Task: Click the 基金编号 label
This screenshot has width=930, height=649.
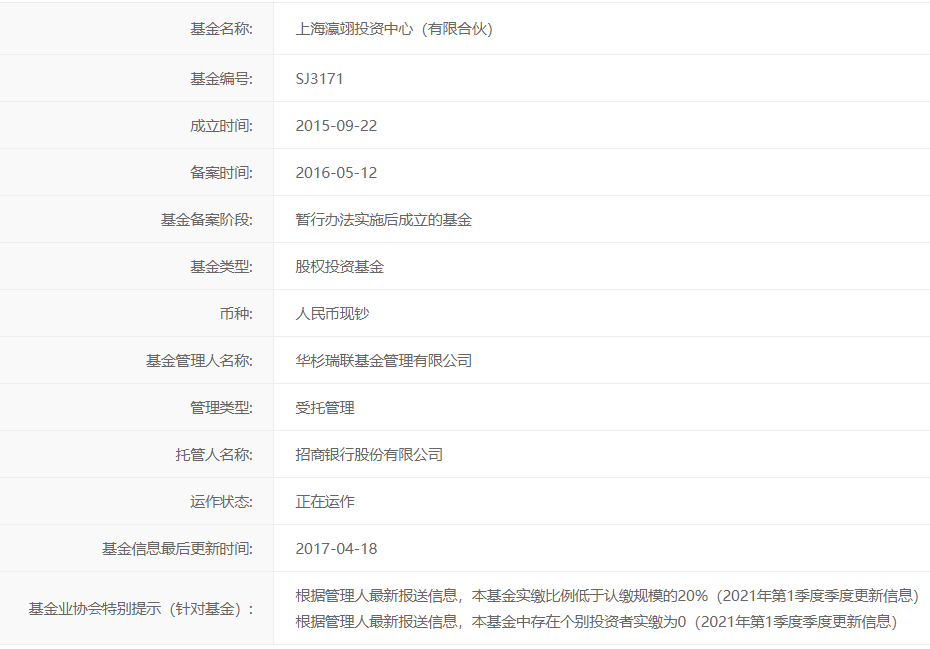Action: [221, 79]
